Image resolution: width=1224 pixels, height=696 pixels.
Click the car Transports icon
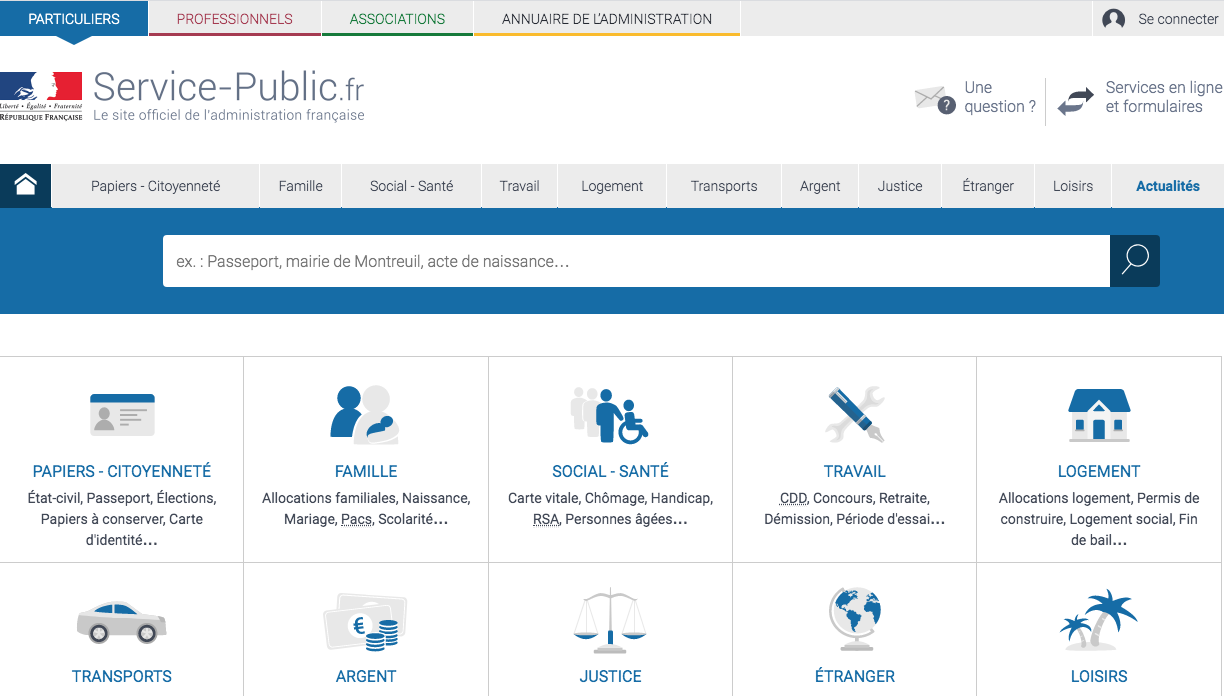click(122, 622)
